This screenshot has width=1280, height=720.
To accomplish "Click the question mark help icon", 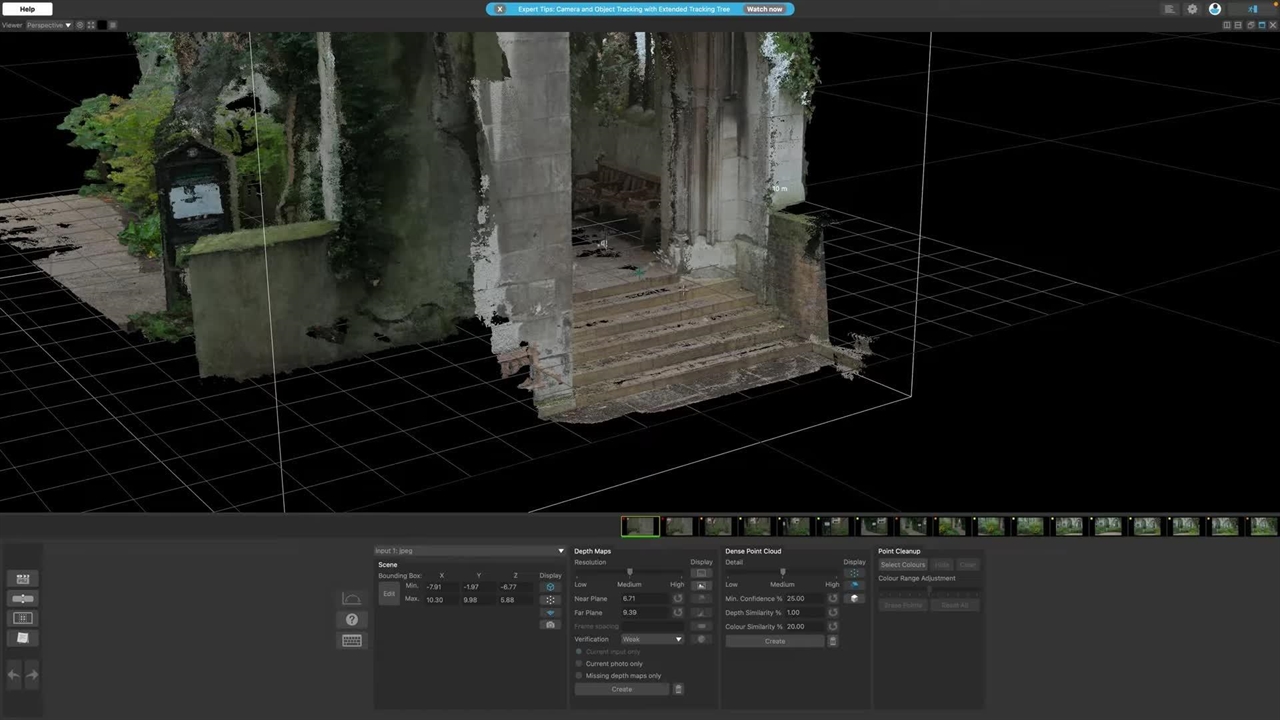I will click(x=351, y=620).
